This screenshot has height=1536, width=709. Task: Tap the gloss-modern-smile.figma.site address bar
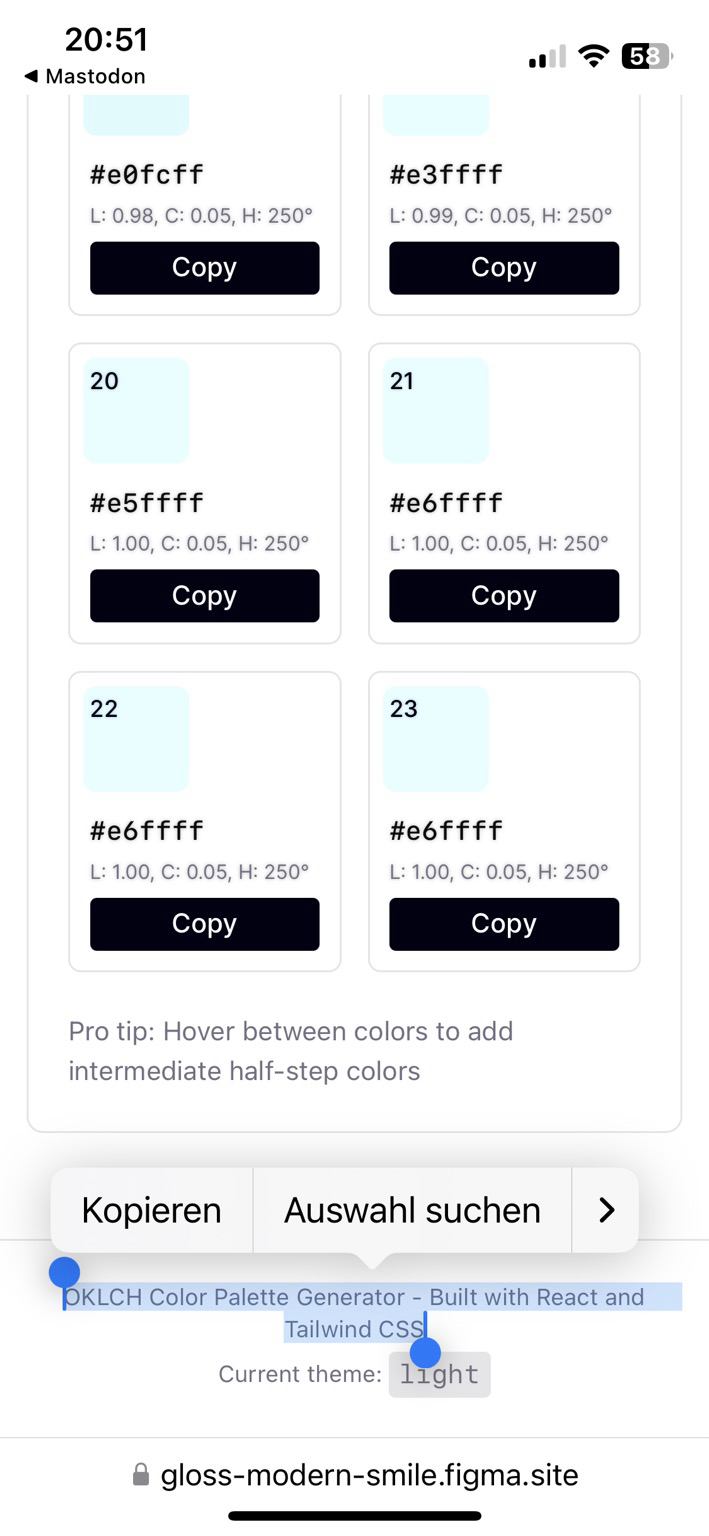(355, 1475)
